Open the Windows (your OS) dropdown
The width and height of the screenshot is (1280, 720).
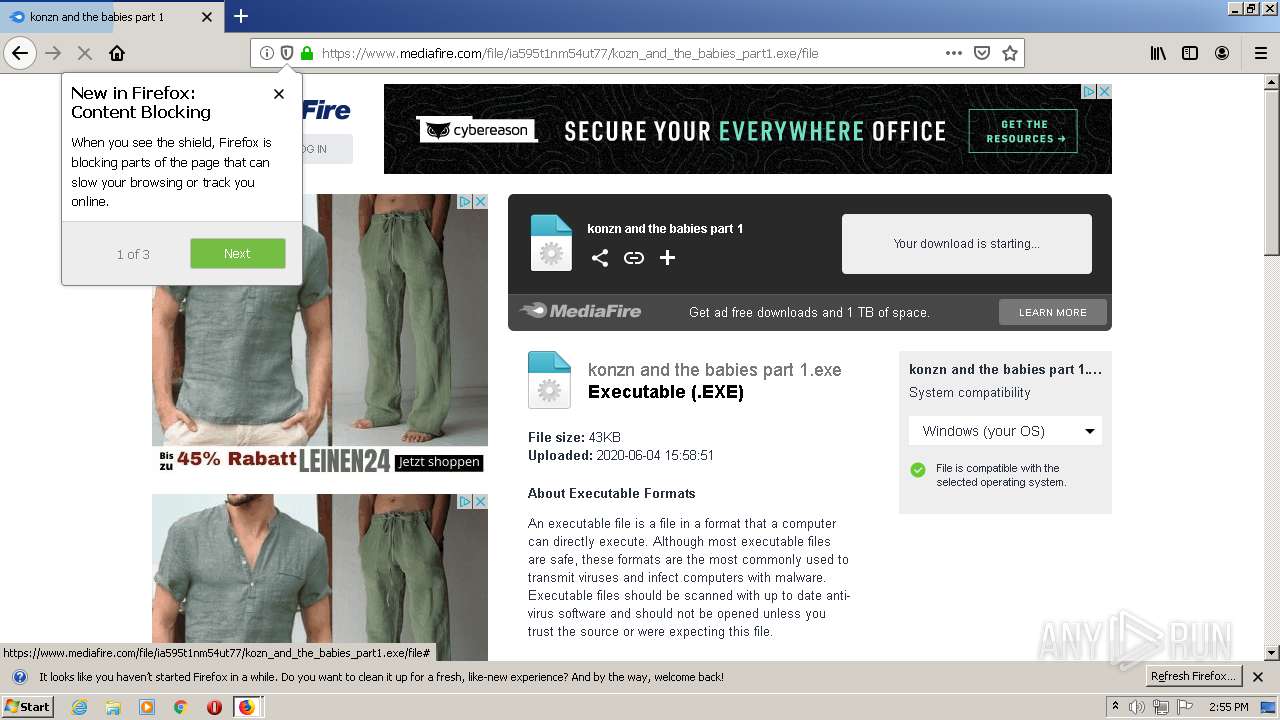pyautogui.click(x=1005, y=431)
